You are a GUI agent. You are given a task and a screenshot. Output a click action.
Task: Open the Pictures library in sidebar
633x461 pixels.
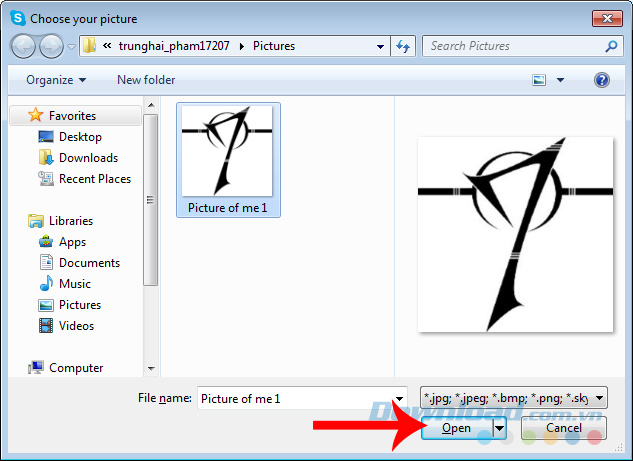click(80, 305)
